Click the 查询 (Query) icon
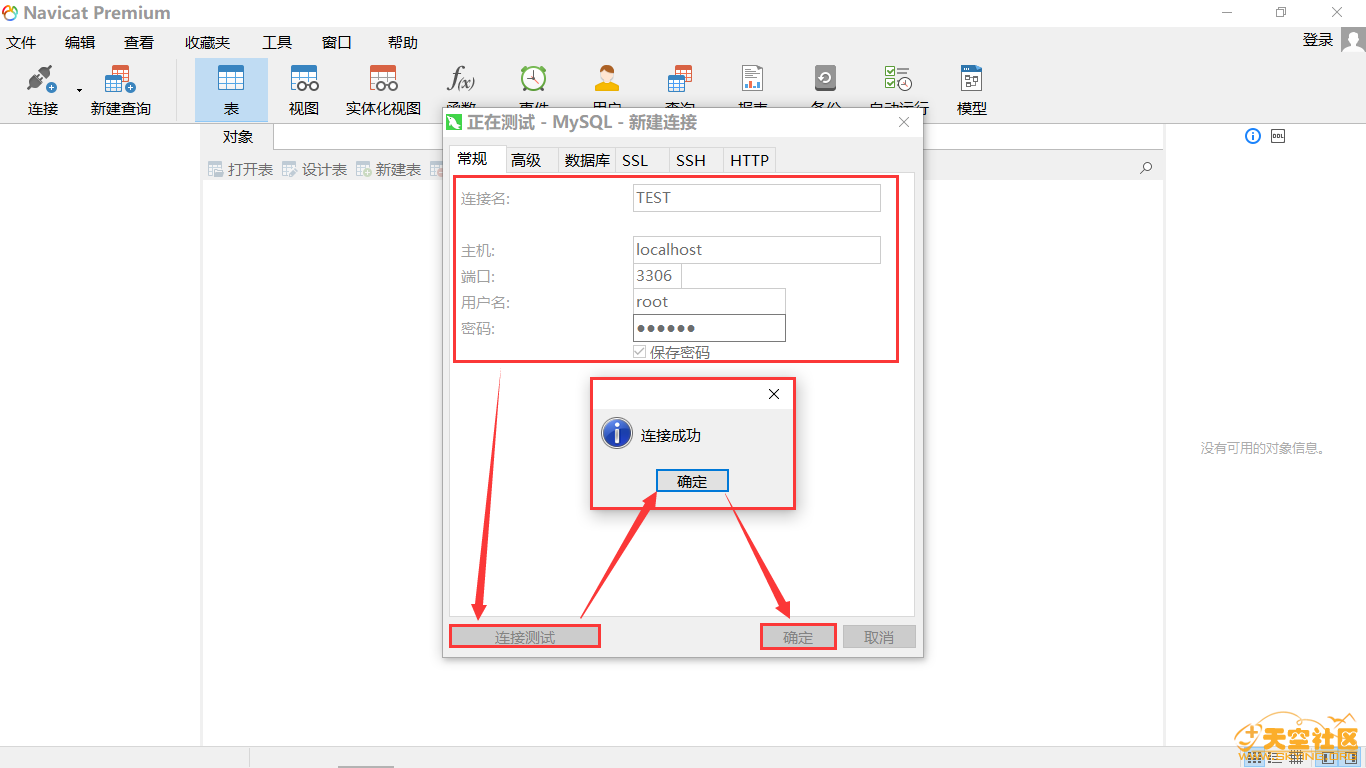Viewport: 1366px width, 768px height. [x=679, y=78]
